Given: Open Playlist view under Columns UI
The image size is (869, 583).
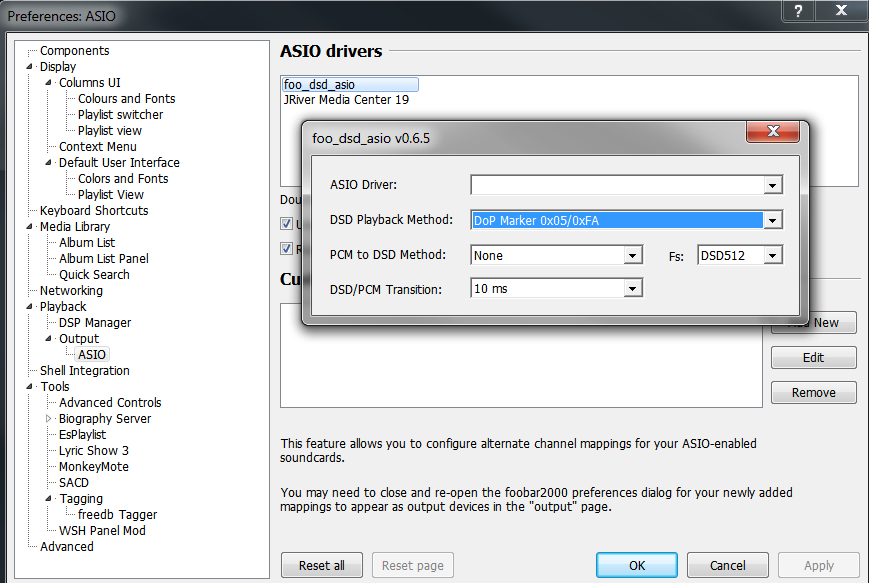Looking at the screenshot, I should [110, 131].
